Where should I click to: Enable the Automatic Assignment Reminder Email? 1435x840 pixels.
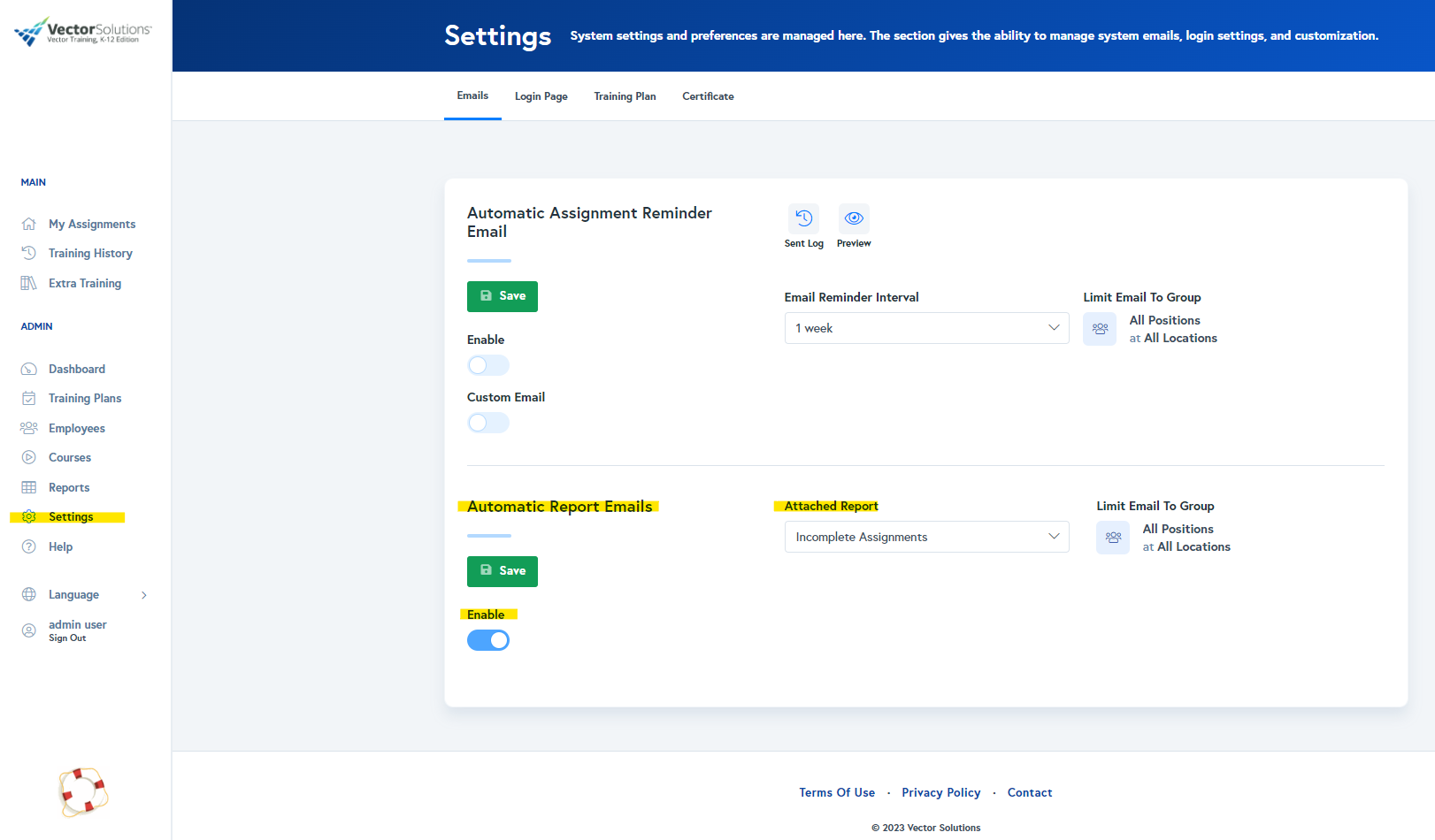pos(487,365)
